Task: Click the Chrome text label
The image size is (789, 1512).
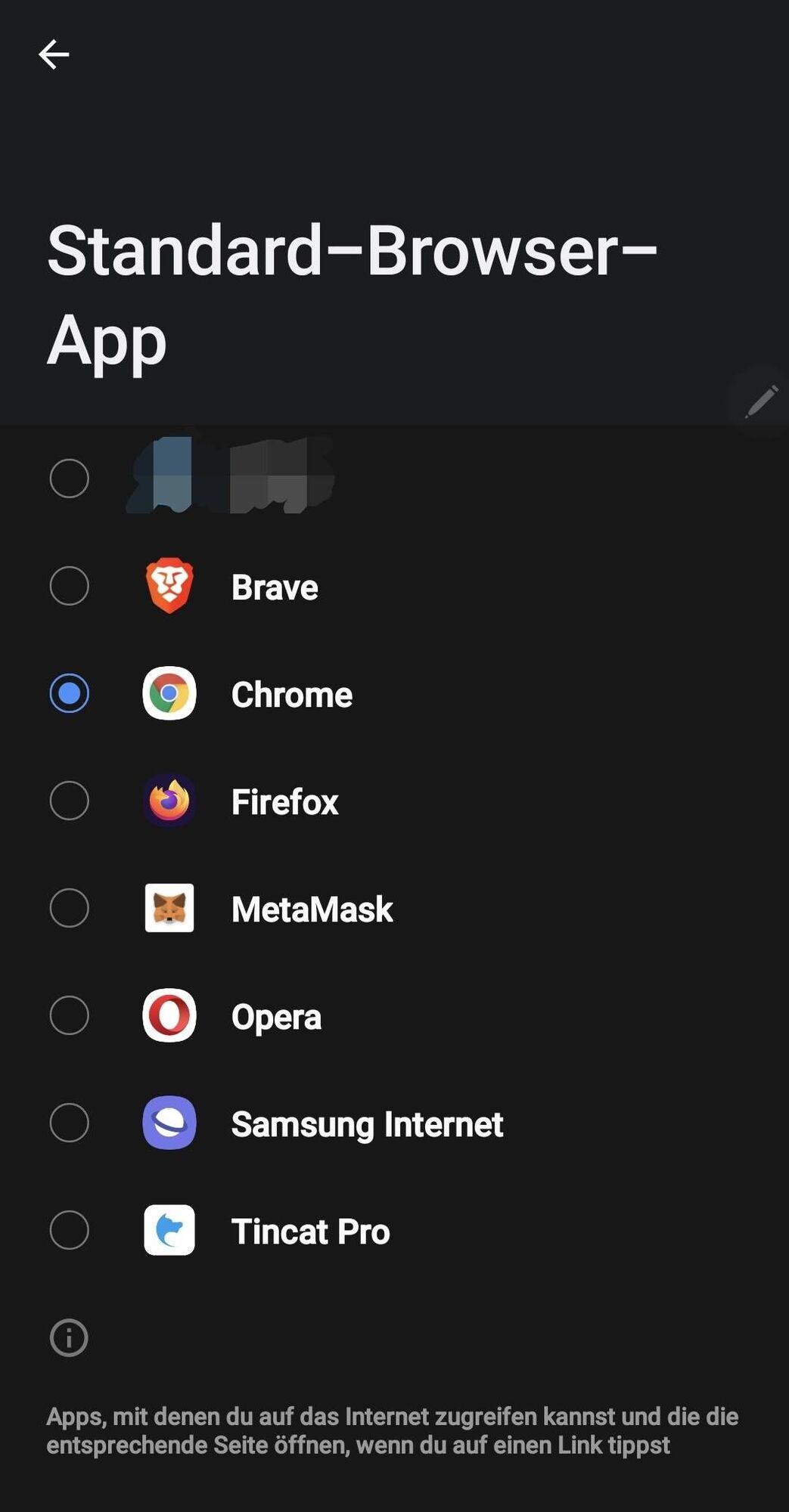Action: (x=291, y=695)
